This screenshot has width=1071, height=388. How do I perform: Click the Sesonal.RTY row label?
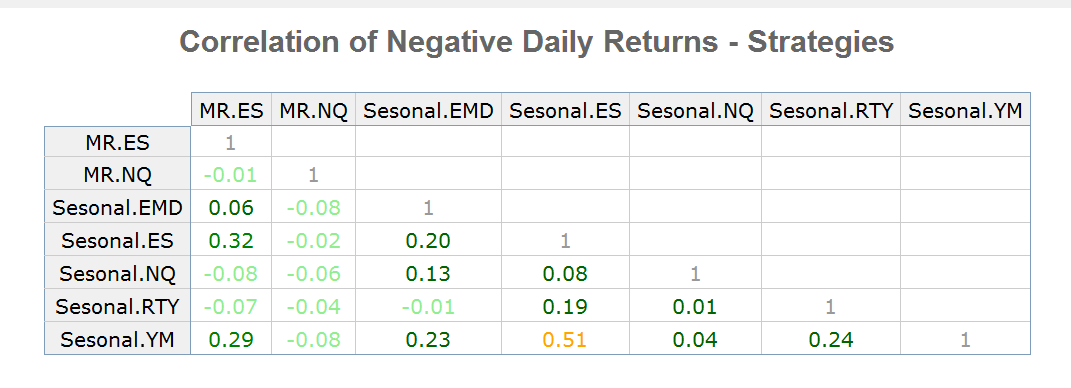[117, 305]
